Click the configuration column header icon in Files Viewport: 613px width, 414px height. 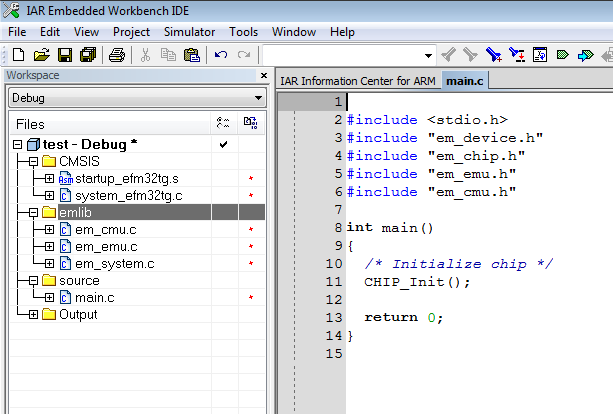point(223,123)
